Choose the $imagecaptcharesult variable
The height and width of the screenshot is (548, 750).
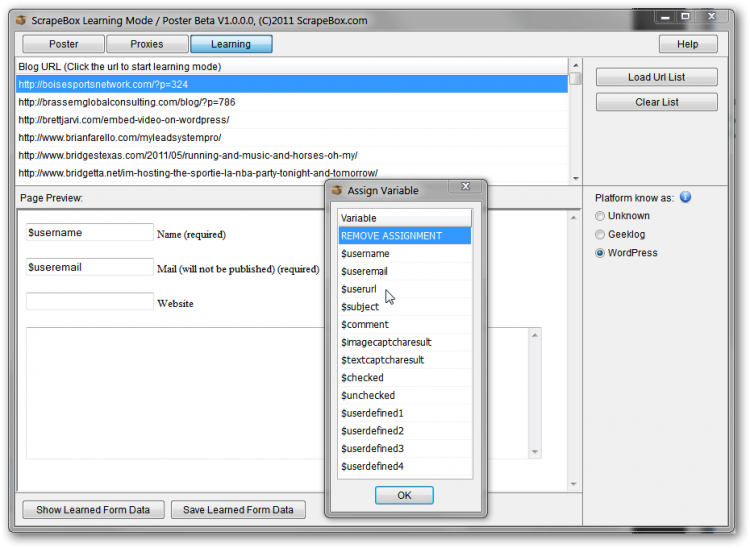[405, 342]
